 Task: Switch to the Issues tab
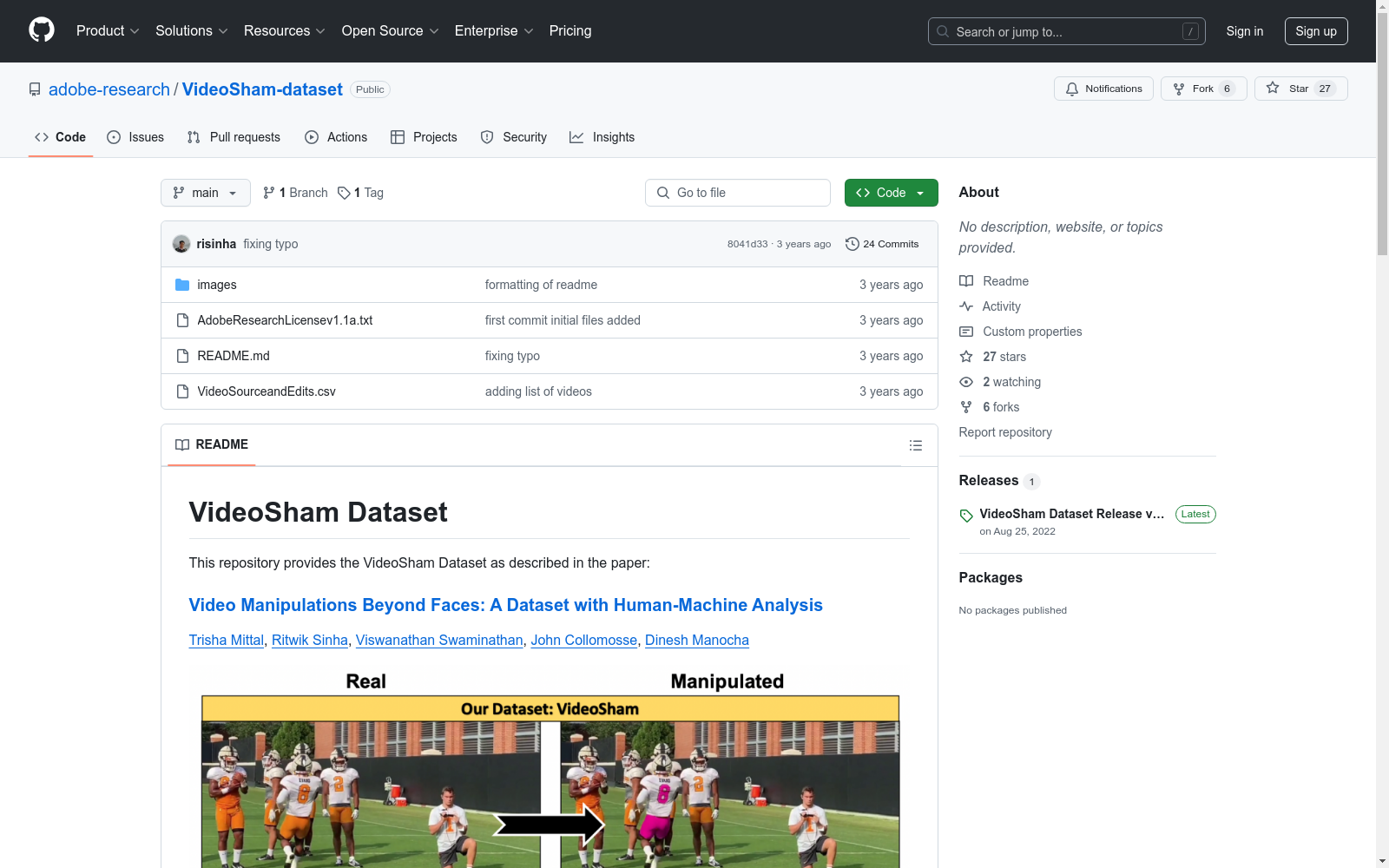tap(135, 137)
